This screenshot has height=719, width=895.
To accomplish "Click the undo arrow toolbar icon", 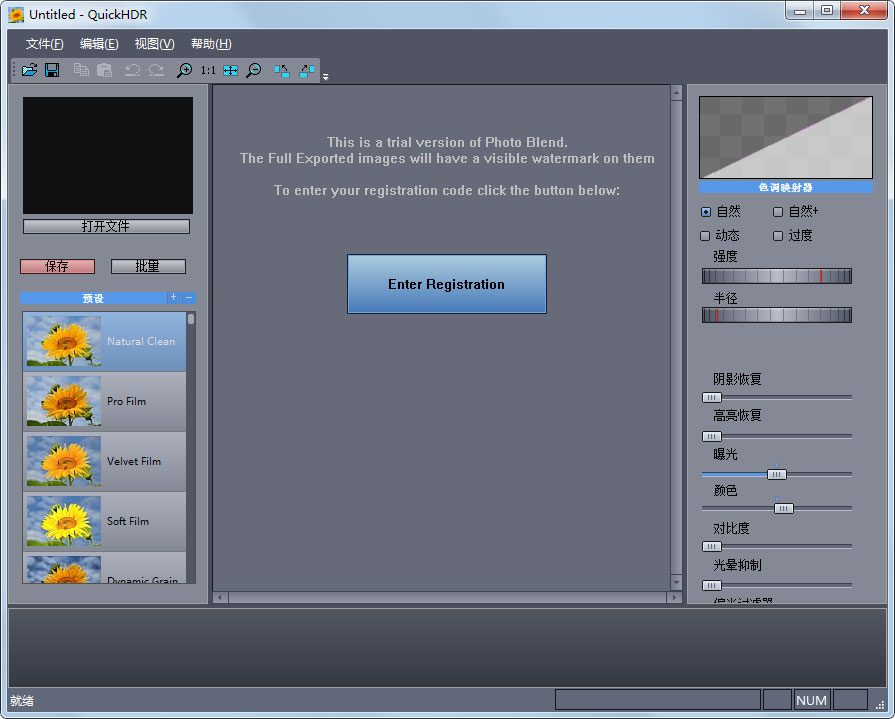I will 132,70.
